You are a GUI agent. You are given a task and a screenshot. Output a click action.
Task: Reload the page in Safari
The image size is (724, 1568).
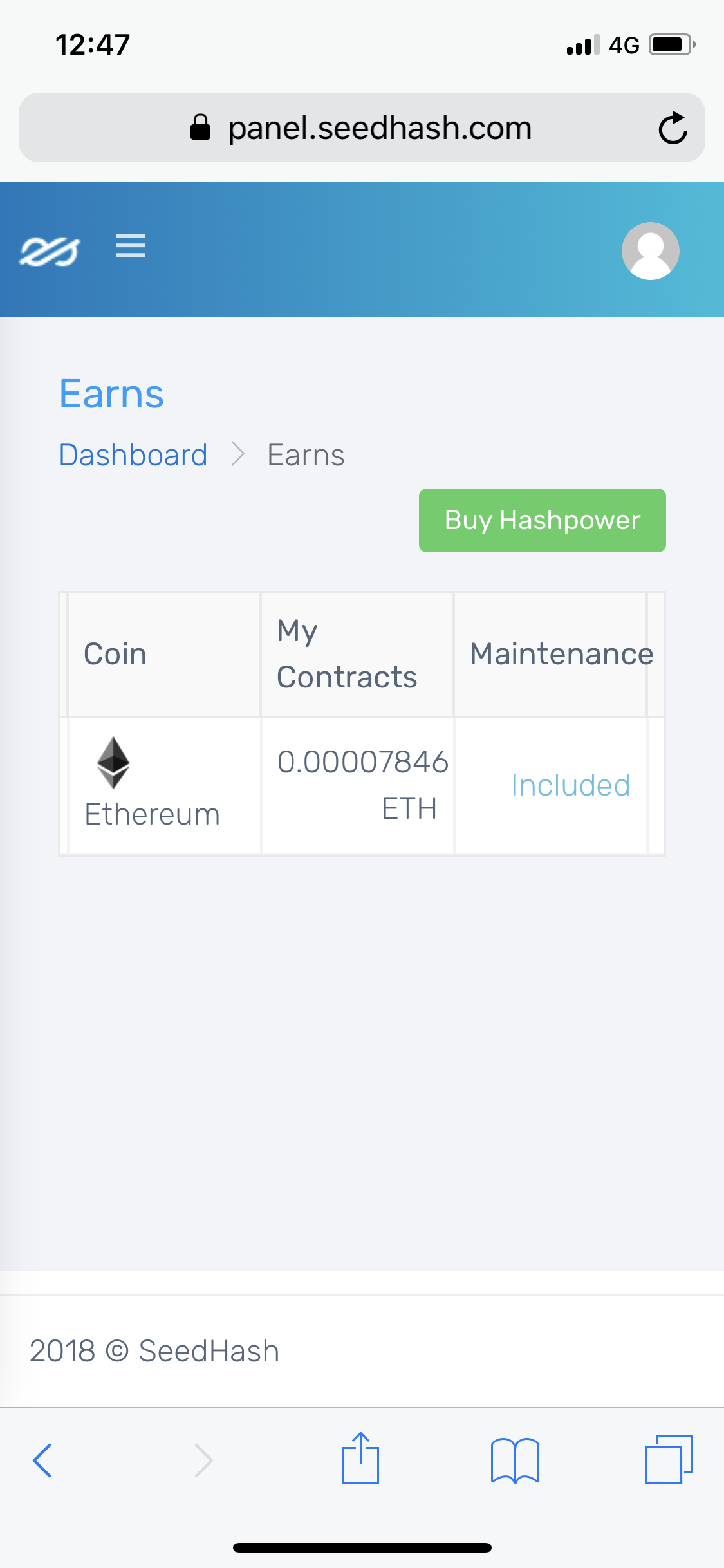coord(673,127)
